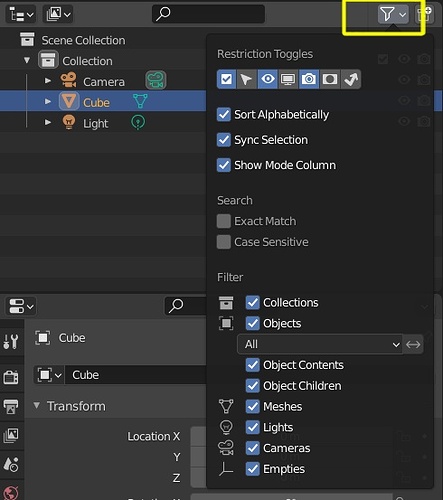Uncheck Object Children filter
Viewport: 443px width, 500px height.
coord(253,386)
